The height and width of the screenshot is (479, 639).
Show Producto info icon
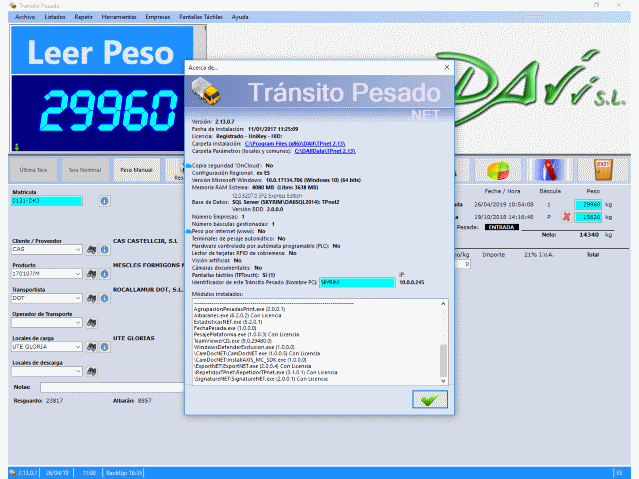[x=105, y=274]
